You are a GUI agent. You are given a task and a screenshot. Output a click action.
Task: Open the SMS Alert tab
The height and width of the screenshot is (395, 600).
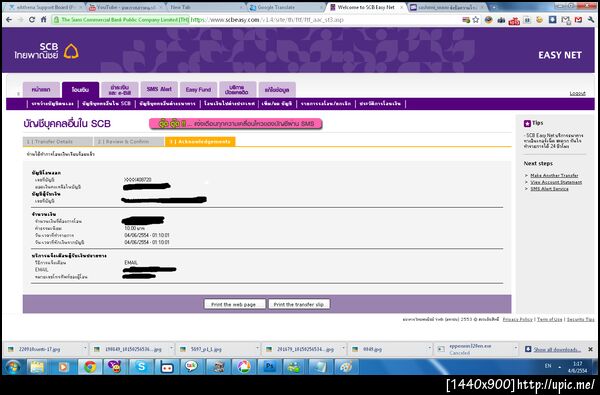[x=159, y=89]
